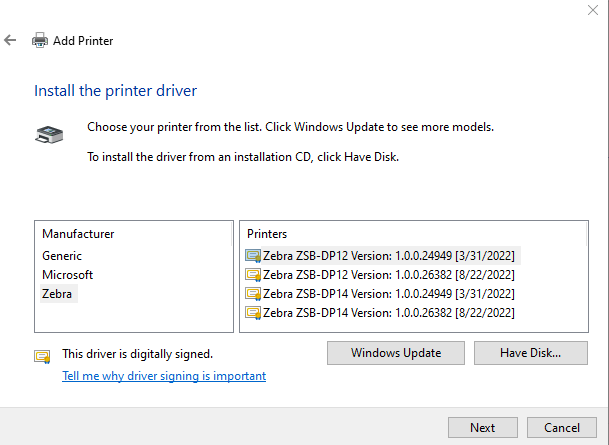Open 'Tell me why driver signing is important'
The image size is (609, 445).
point(164,376)
